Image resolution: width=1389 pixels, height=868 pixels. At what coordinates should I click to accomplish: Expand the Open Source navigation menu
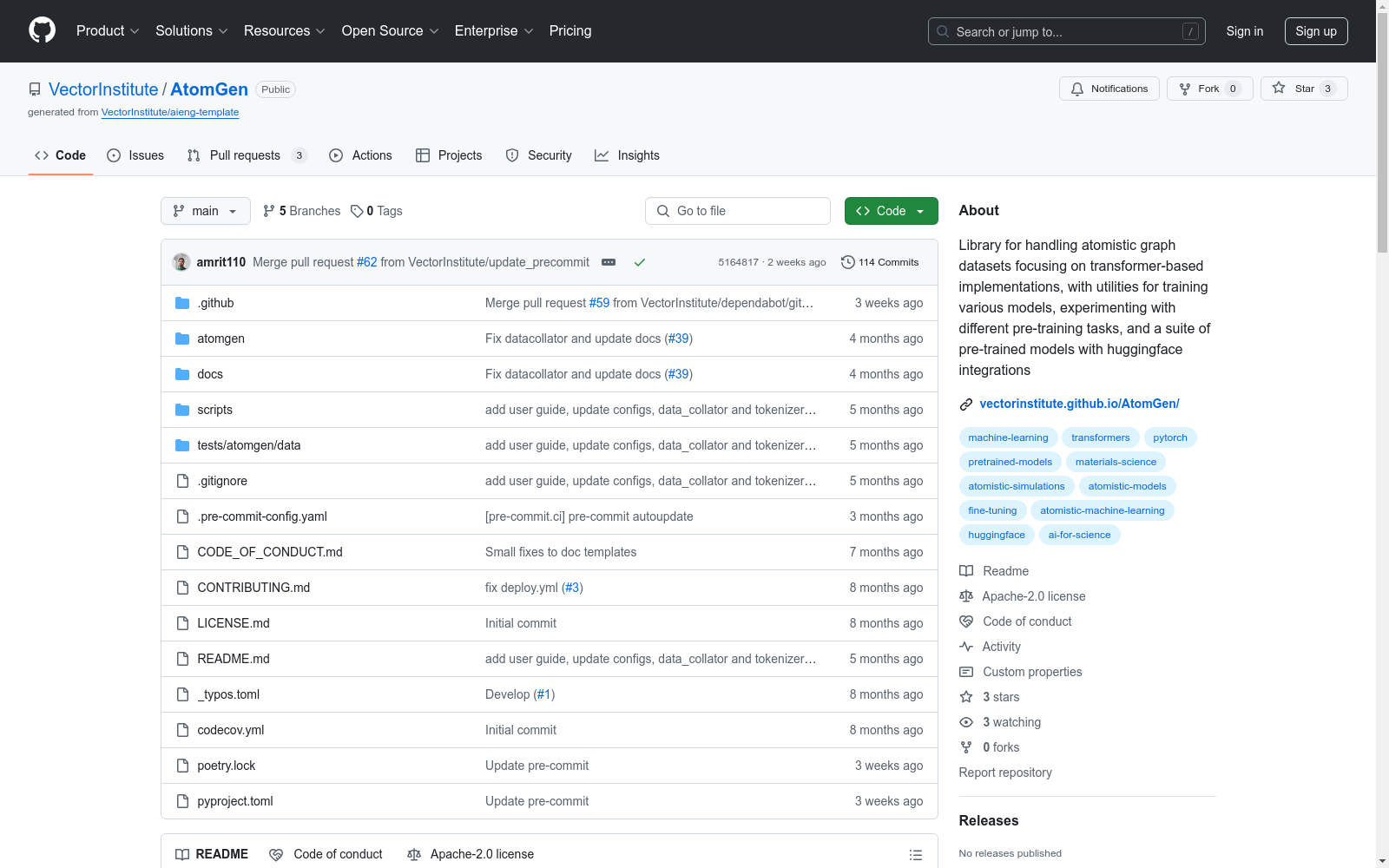coord(391,31)
